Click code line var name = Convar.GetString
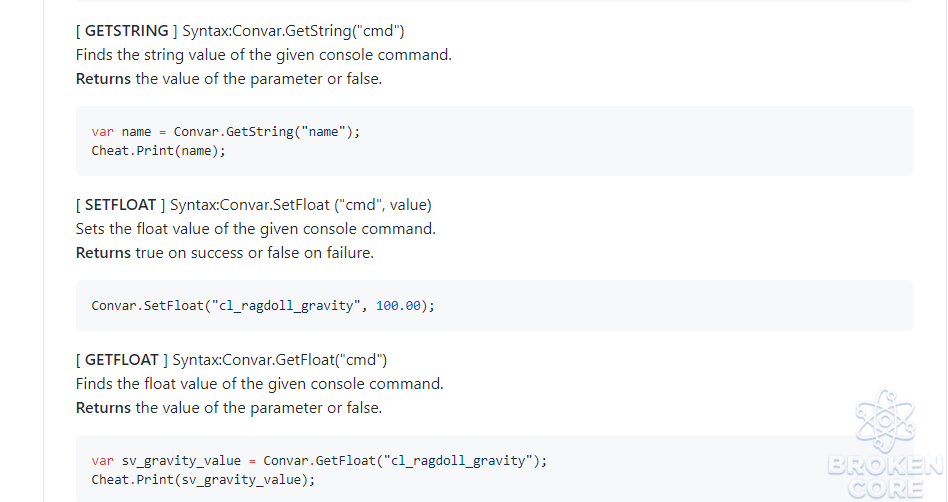Viewport: 948px width, 502px height. [x=226, y=132]
